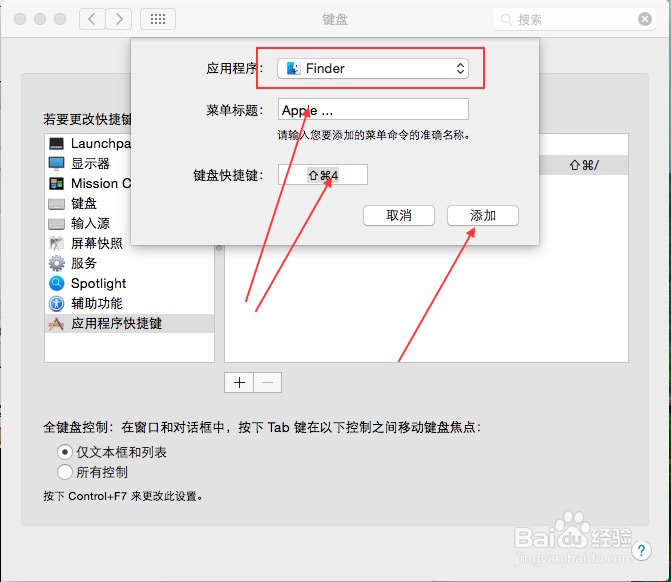This screenshot has height=582, width=671.
Task: Select 显示器 monitor icon
Action: (56, 163)
